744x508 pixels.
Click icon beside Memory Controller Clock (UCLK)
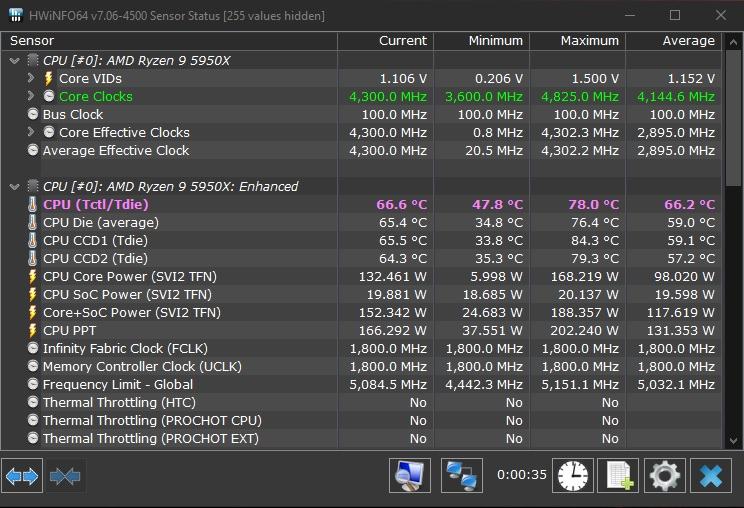[x=32, y=367]
